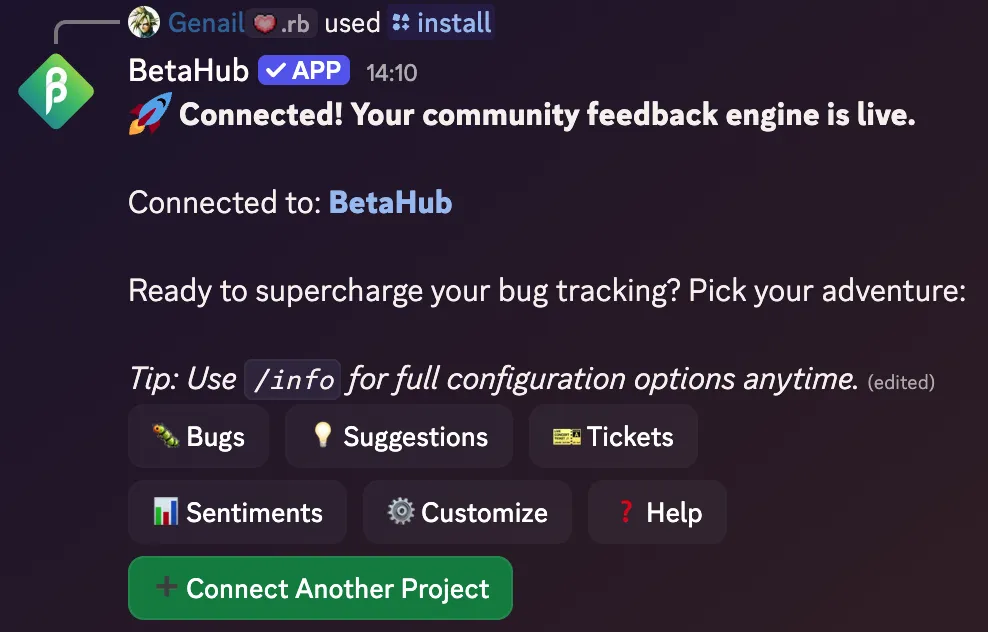Click the slash-command icon beside install
Image resolution: width=988 pixels, height=632 pixels.
[x=401, y=22]
